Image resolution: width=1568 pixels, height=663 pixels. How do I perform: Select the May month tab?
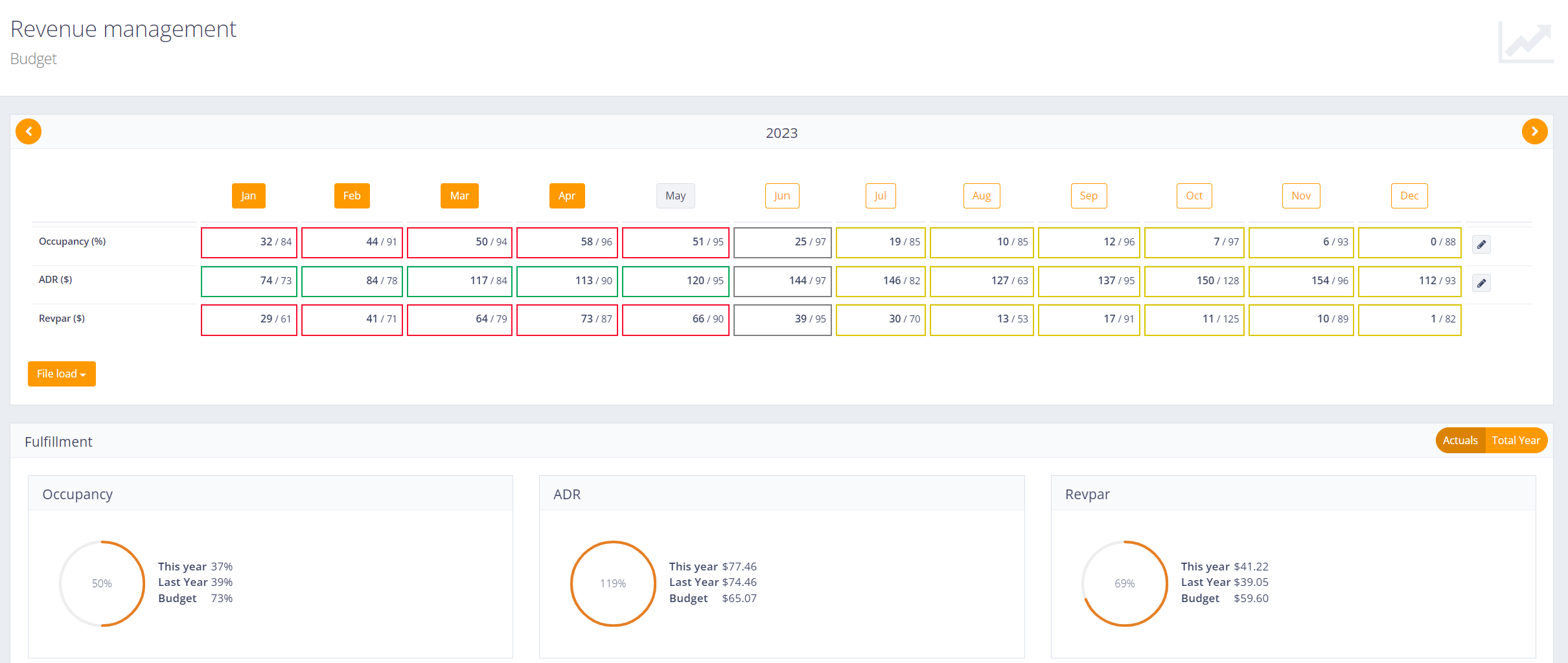tap(675, 196)
